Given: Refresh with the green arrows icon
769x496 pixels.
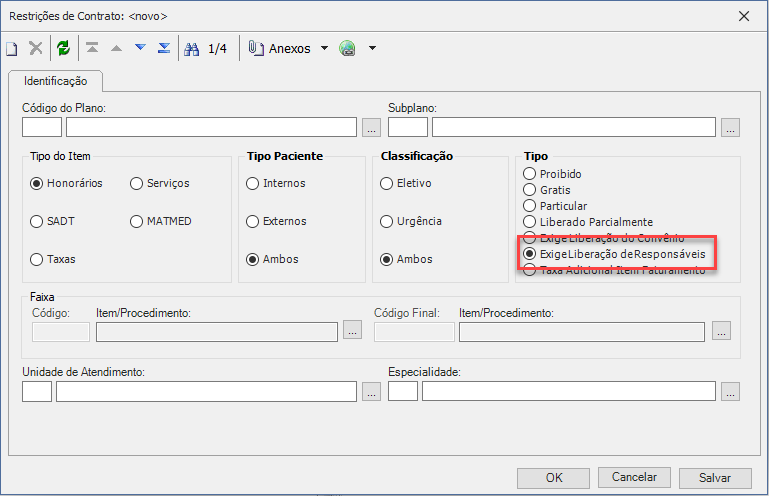Looking at the screenshot, I should point(63,48).
